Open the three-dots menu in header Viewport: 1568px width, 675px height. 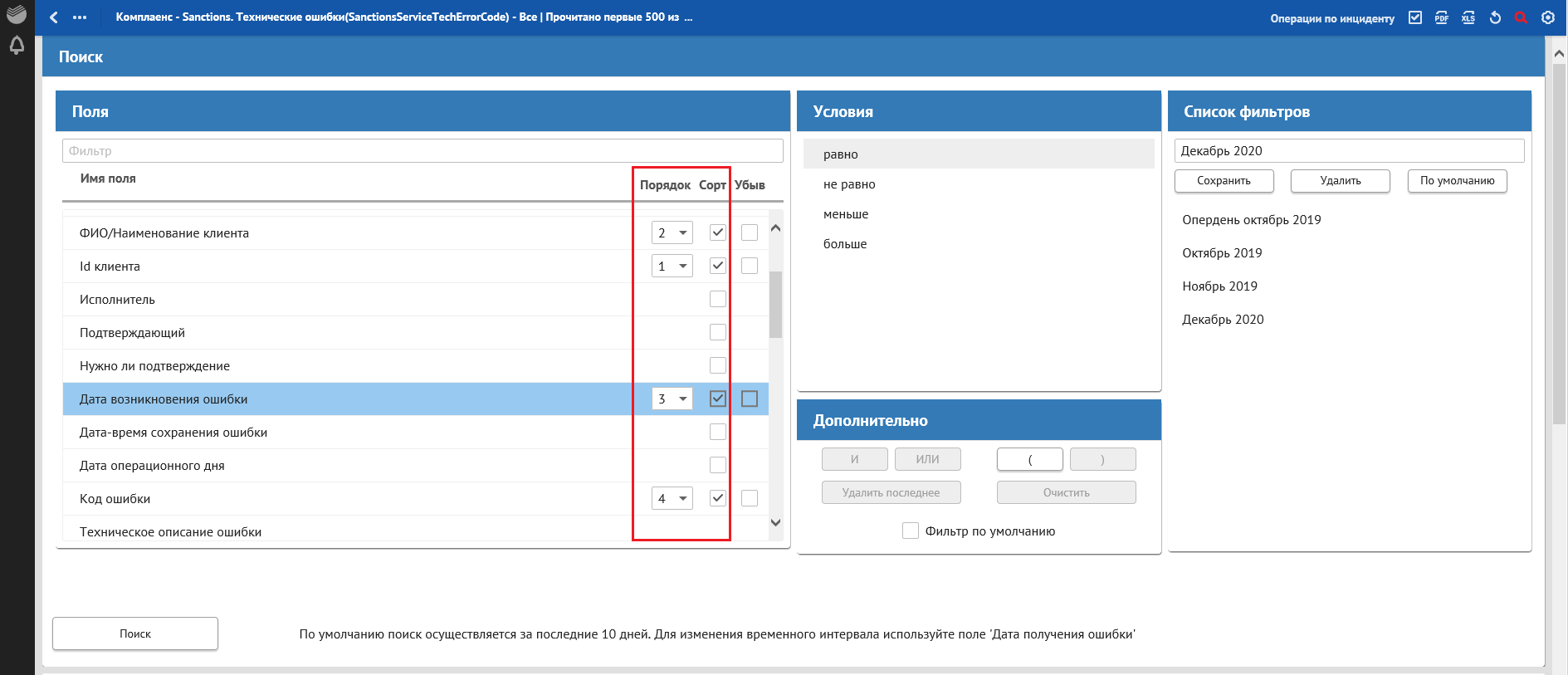pos(80,17)
